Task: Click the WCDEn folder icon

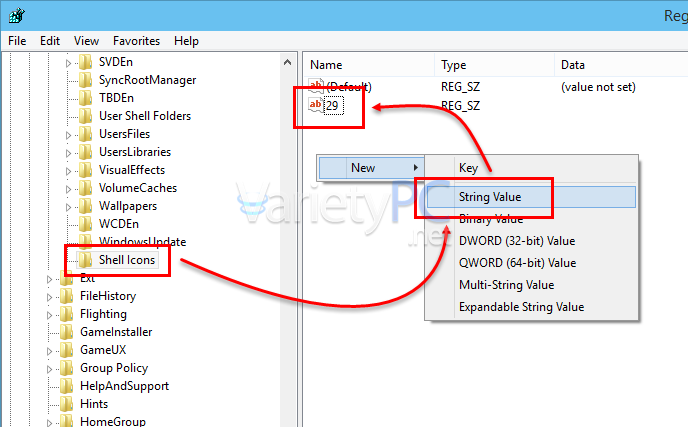Action: (x=85, y=224)
